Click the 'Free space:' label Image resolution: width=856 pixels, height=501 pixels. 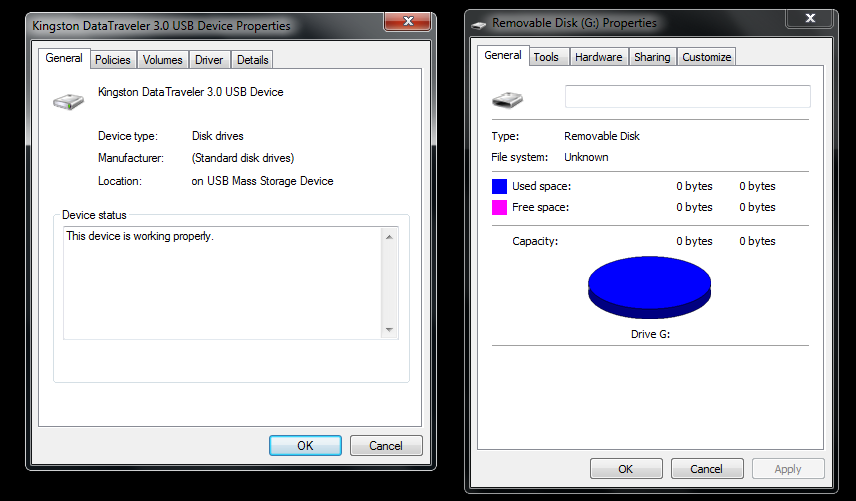(x=540, y=207)
